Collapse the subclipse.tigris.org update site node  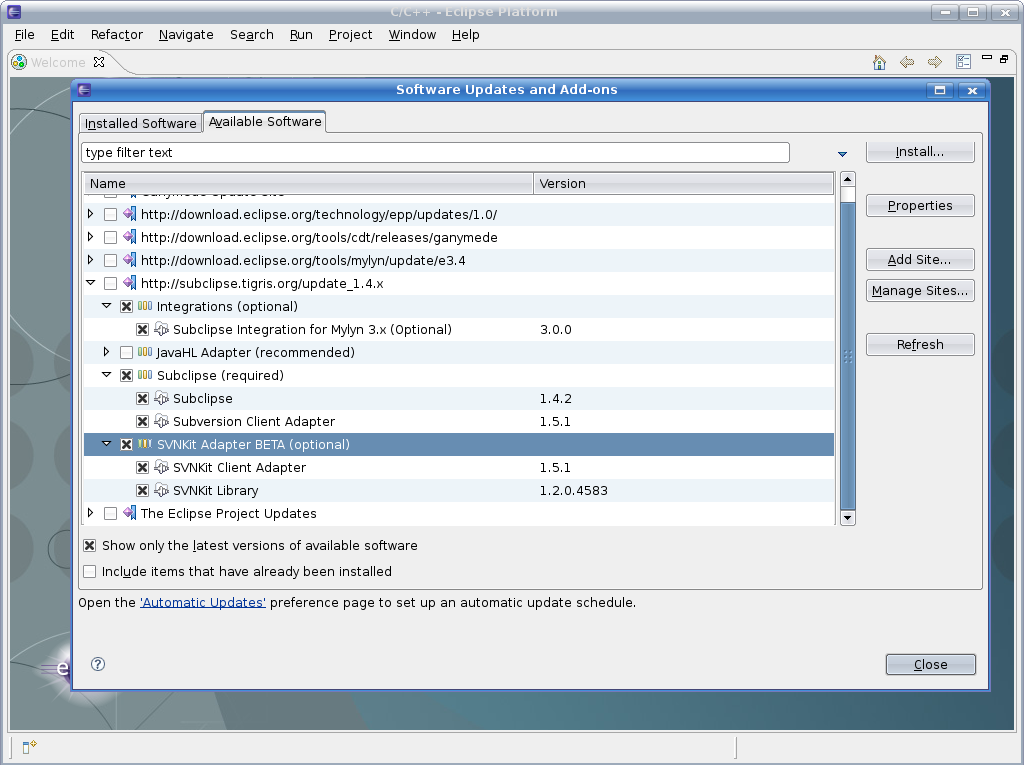point(91,284)
